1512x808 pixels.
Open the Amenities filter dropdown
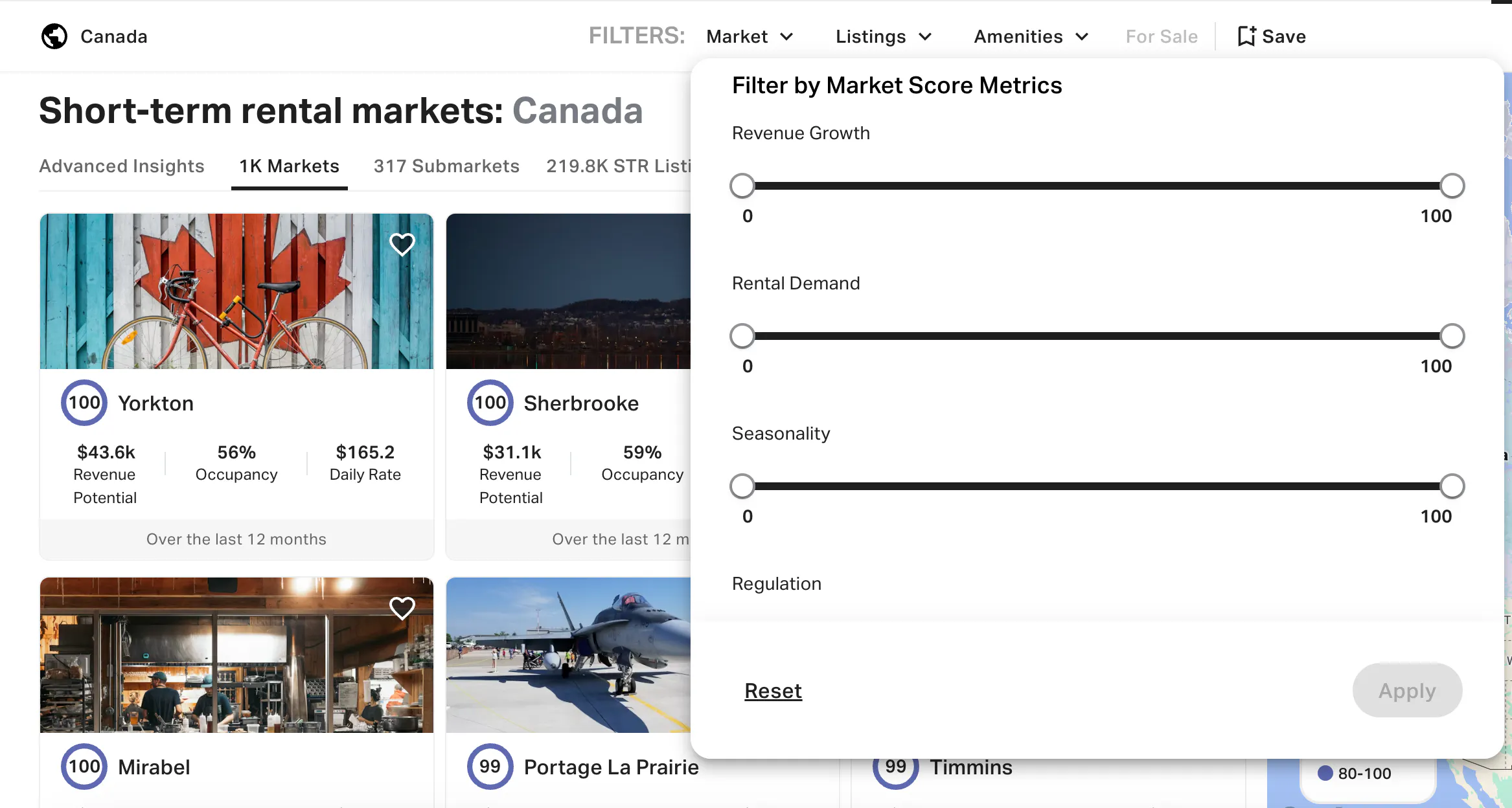[x=1031, y=36]
